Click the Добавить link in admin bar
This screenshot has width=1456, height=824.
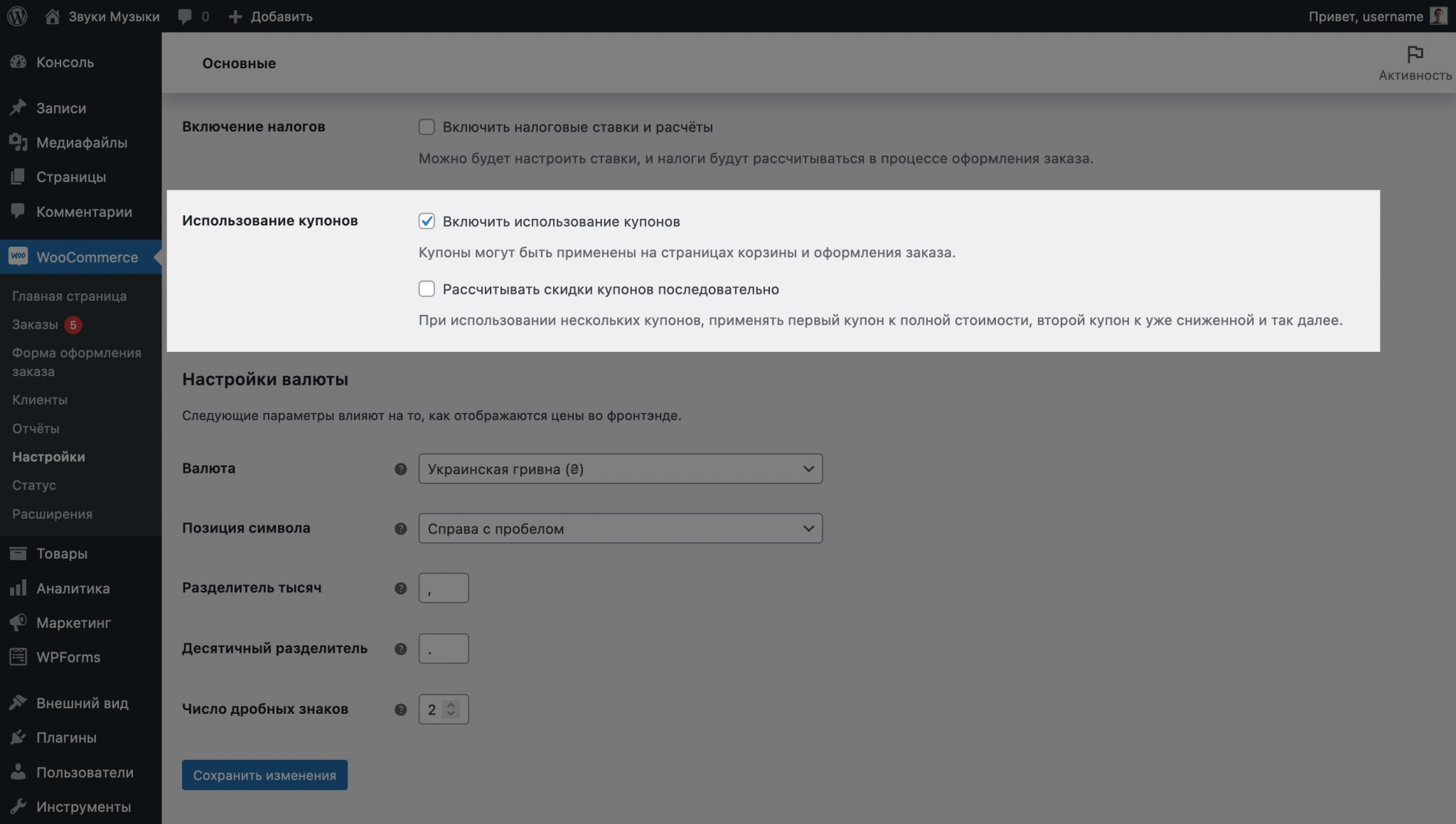click(282, 16)
